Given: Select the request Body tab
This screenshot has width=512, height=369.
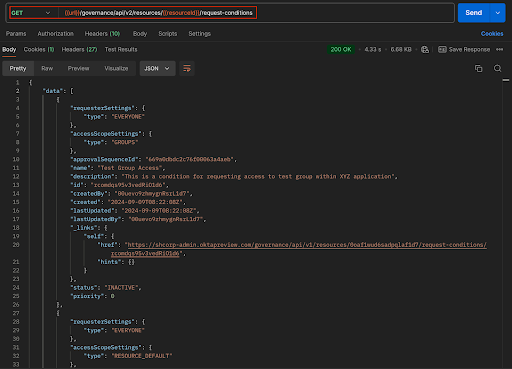Looking at the screenshot, I should click(140, 34).
